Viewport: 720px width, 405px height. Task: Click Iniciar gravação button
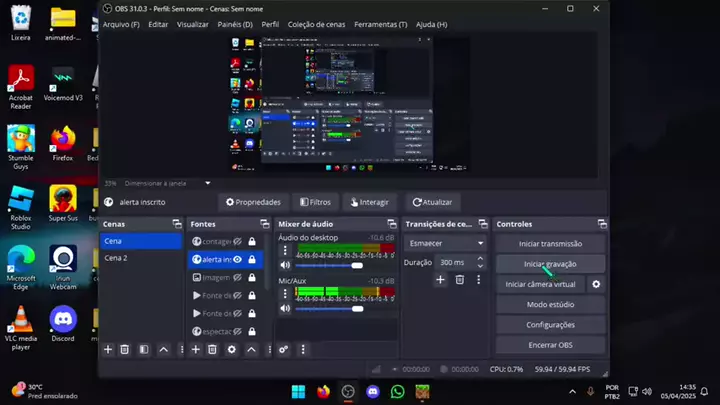(x=550, y=264)
